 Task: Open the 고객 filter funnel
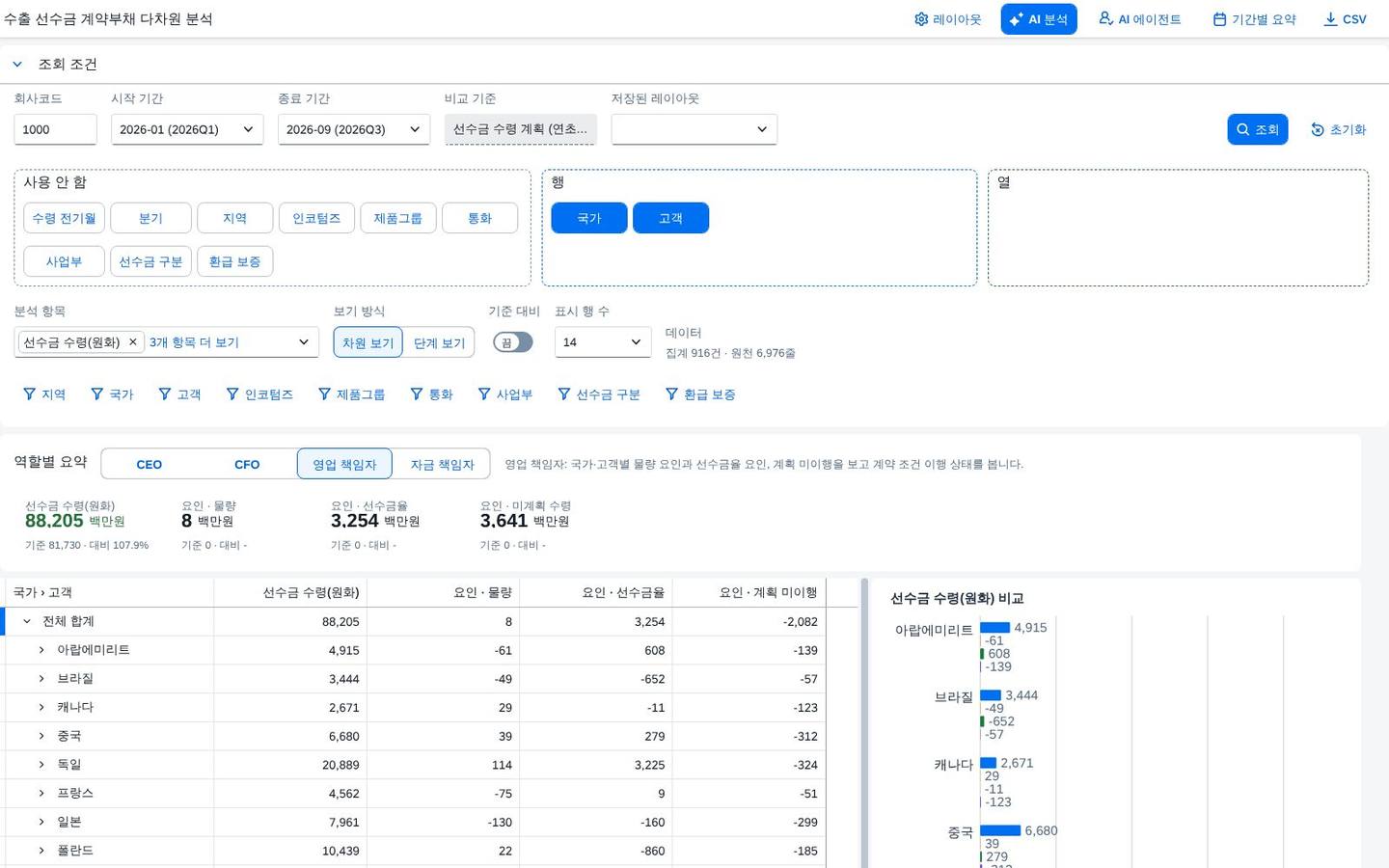coord(165,394)
